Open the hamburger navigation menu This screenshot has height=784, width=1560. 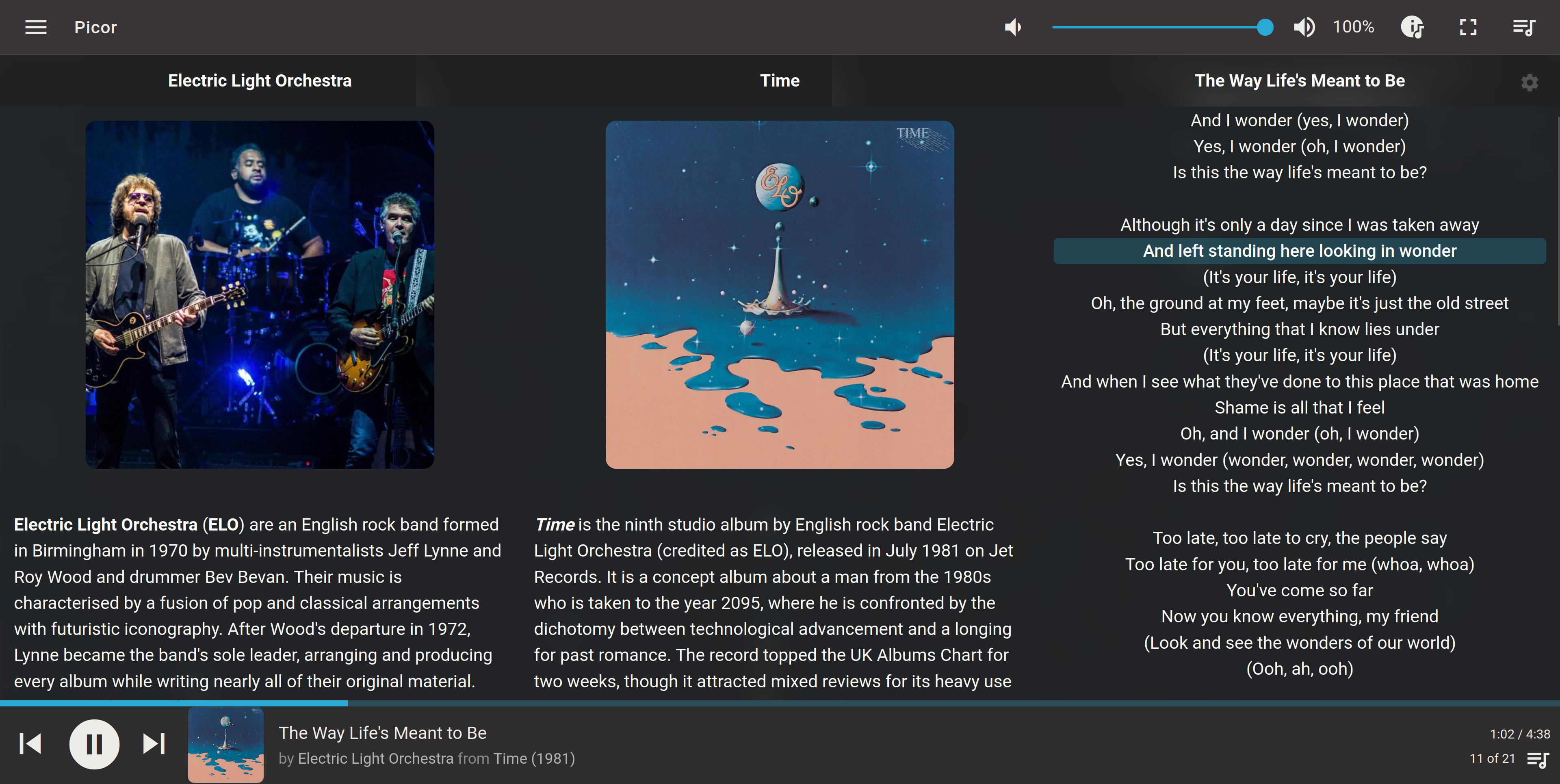[36, 27]
